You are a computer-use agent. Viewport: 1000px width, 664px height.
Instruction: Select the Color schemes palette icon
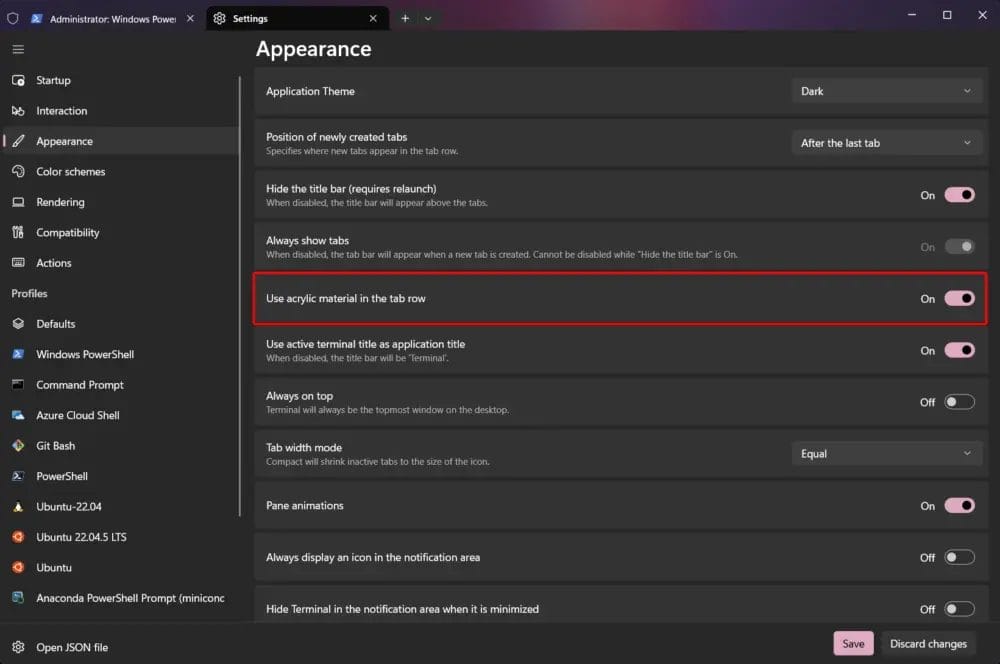coord(18,172)
